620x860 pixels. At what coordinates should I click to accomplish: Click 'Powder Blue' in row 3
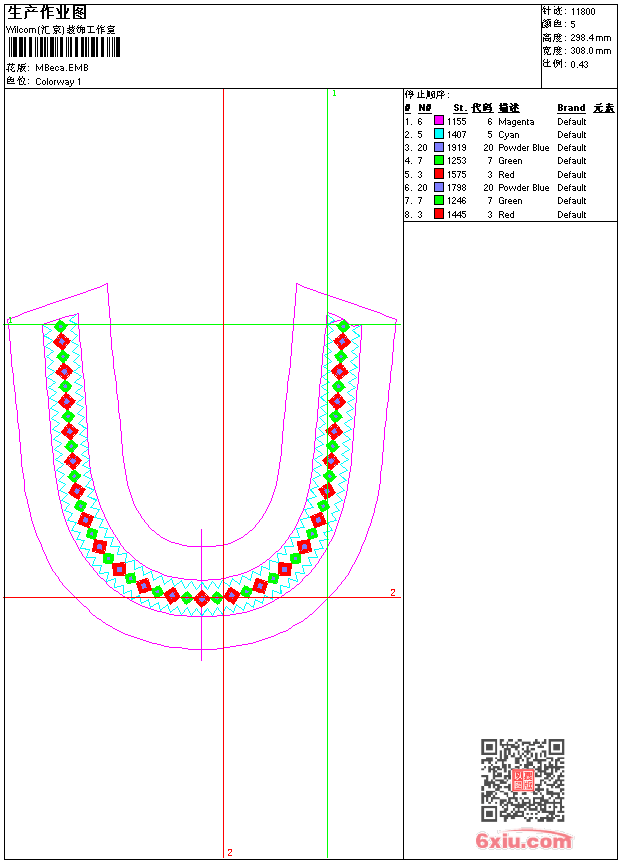click(523, 148)
